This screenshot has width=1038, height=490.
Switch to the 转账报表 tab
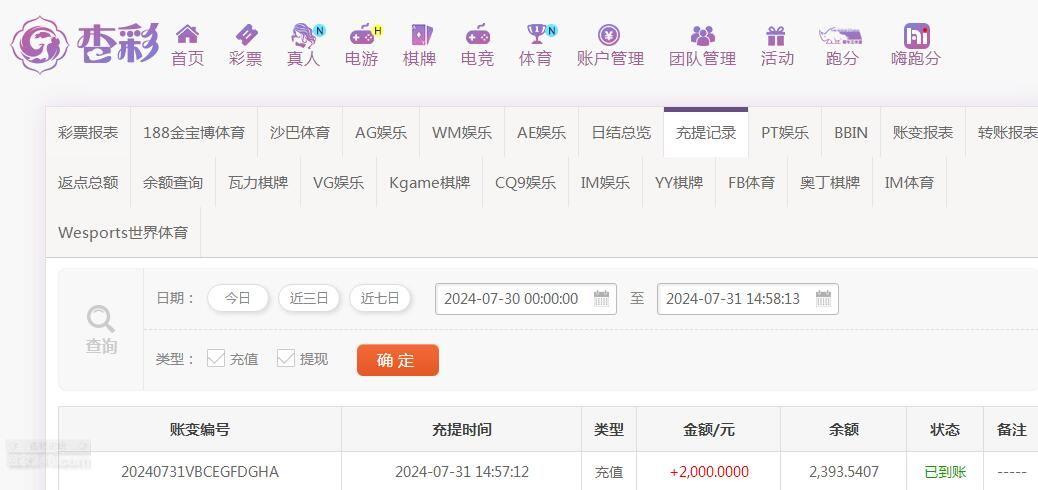(x=1002, y=132)
